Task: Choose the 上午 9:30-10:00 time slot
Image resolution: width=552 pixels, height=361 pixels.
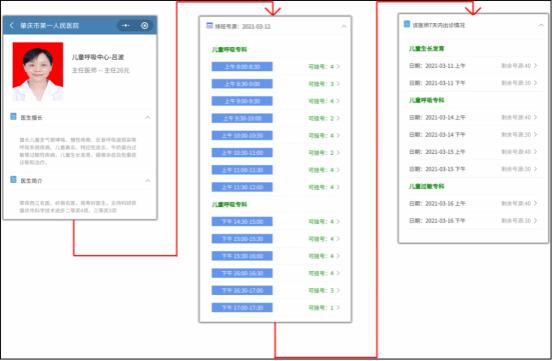Action: 242,118
